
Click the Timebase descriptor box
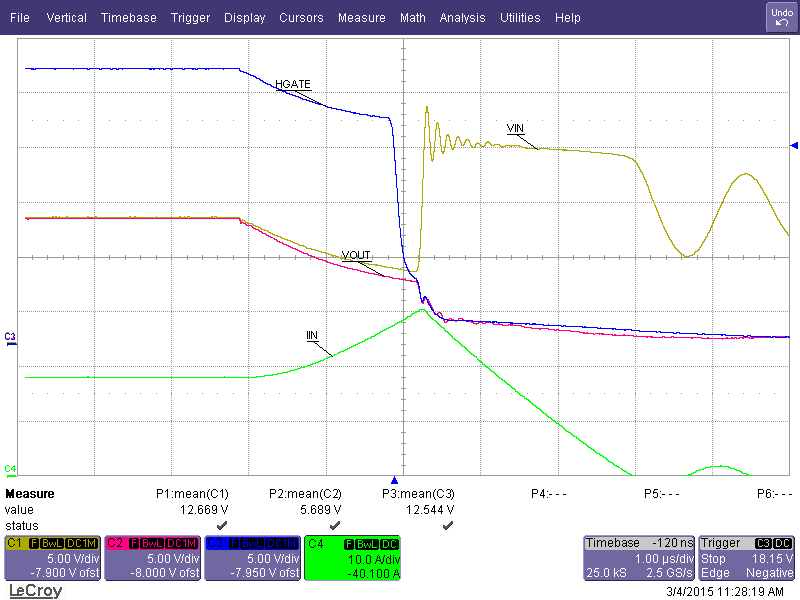[638, 558]
